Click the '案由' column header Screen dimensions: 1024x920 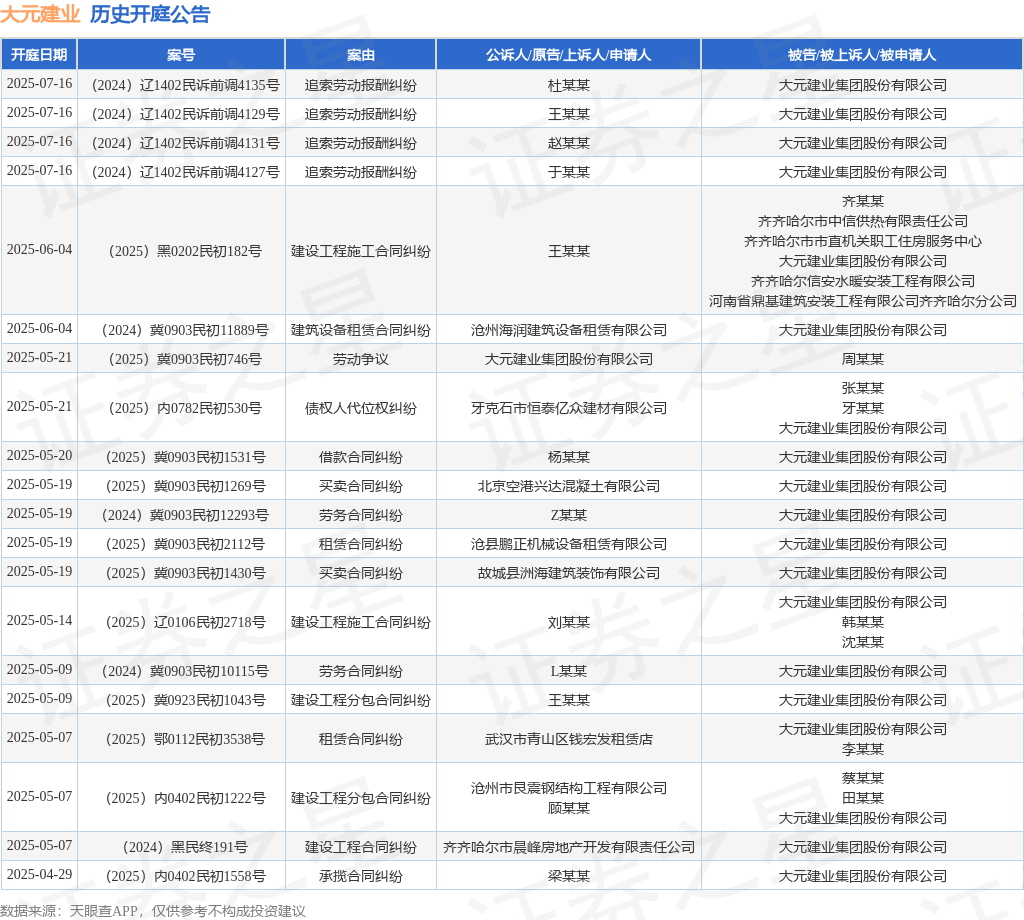click(x=360, y=55)
